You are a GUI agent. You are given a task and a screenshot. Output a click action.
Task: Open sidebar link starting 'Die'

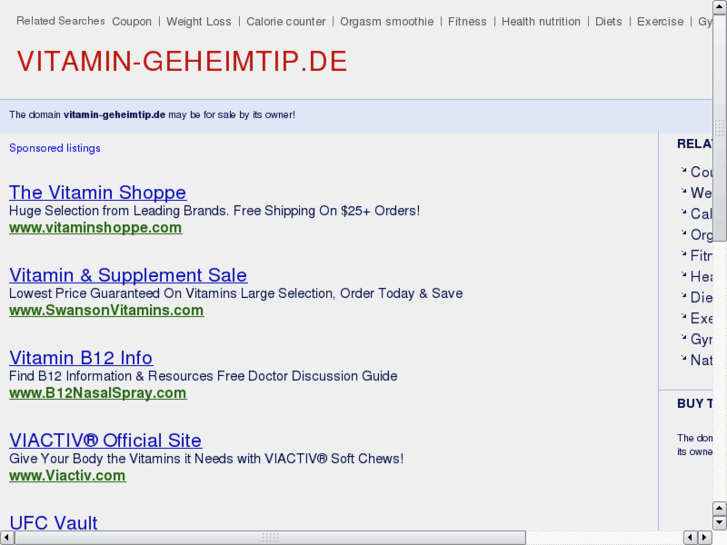click(x=701, y=297)
